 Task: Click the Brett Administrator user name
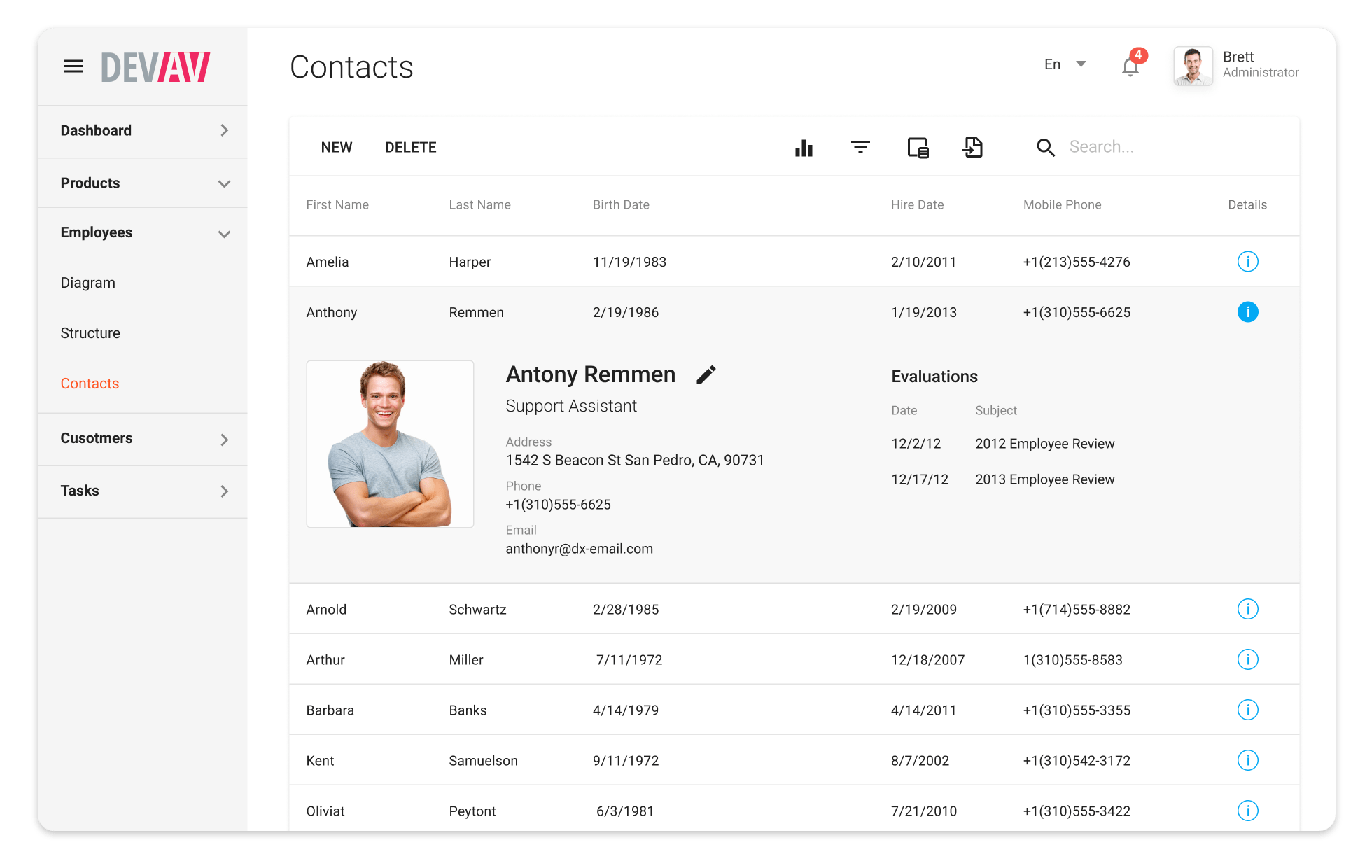[x=1261, y=64]
